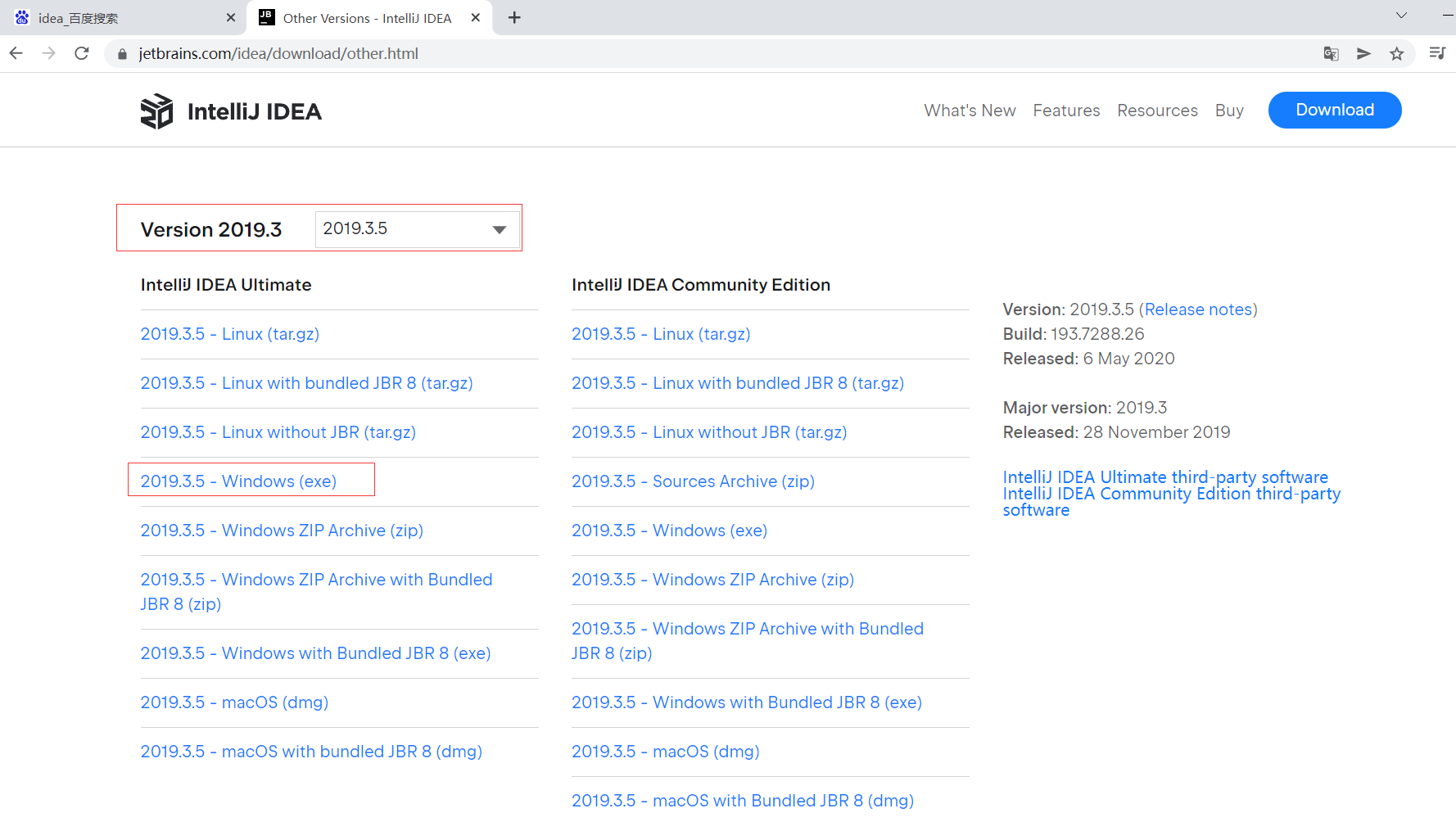Close the Other Versions - IntelliJ IDEA tab
The width and height of the screenshot is (1456, 831).
point(476,18)
